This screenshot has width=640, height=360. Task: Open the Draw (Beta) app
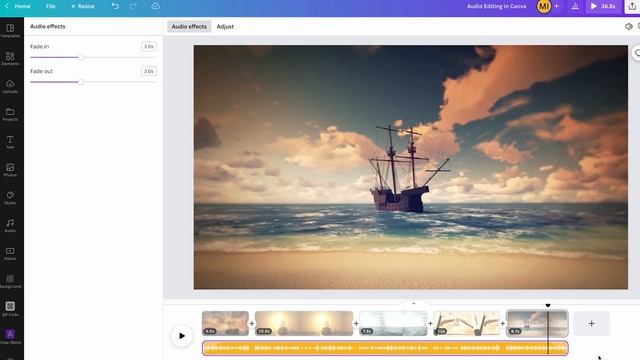10,337
